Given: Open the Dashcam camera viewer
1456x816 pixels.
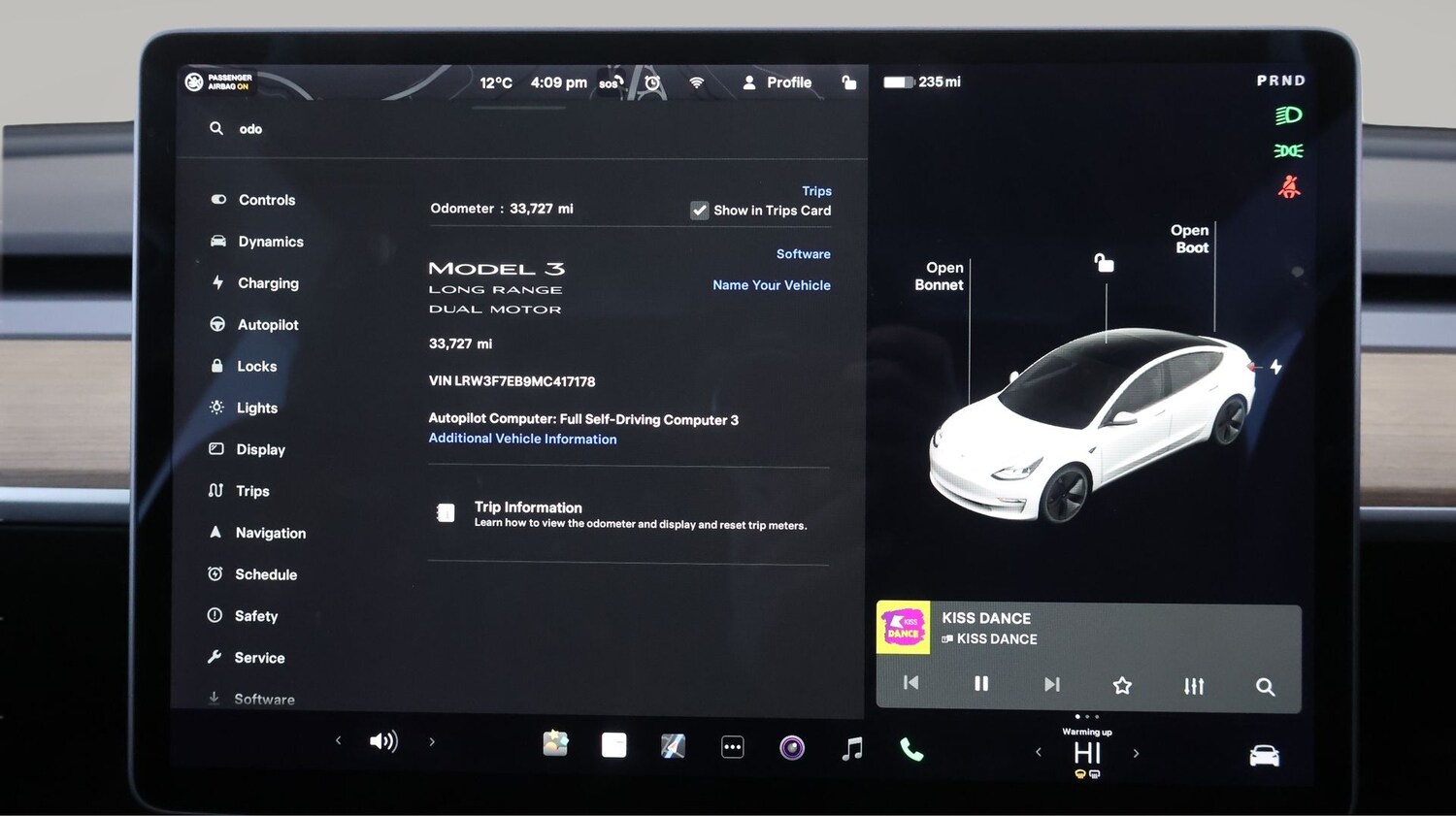Looking at the screenshot, I should (x=791, y=746).
